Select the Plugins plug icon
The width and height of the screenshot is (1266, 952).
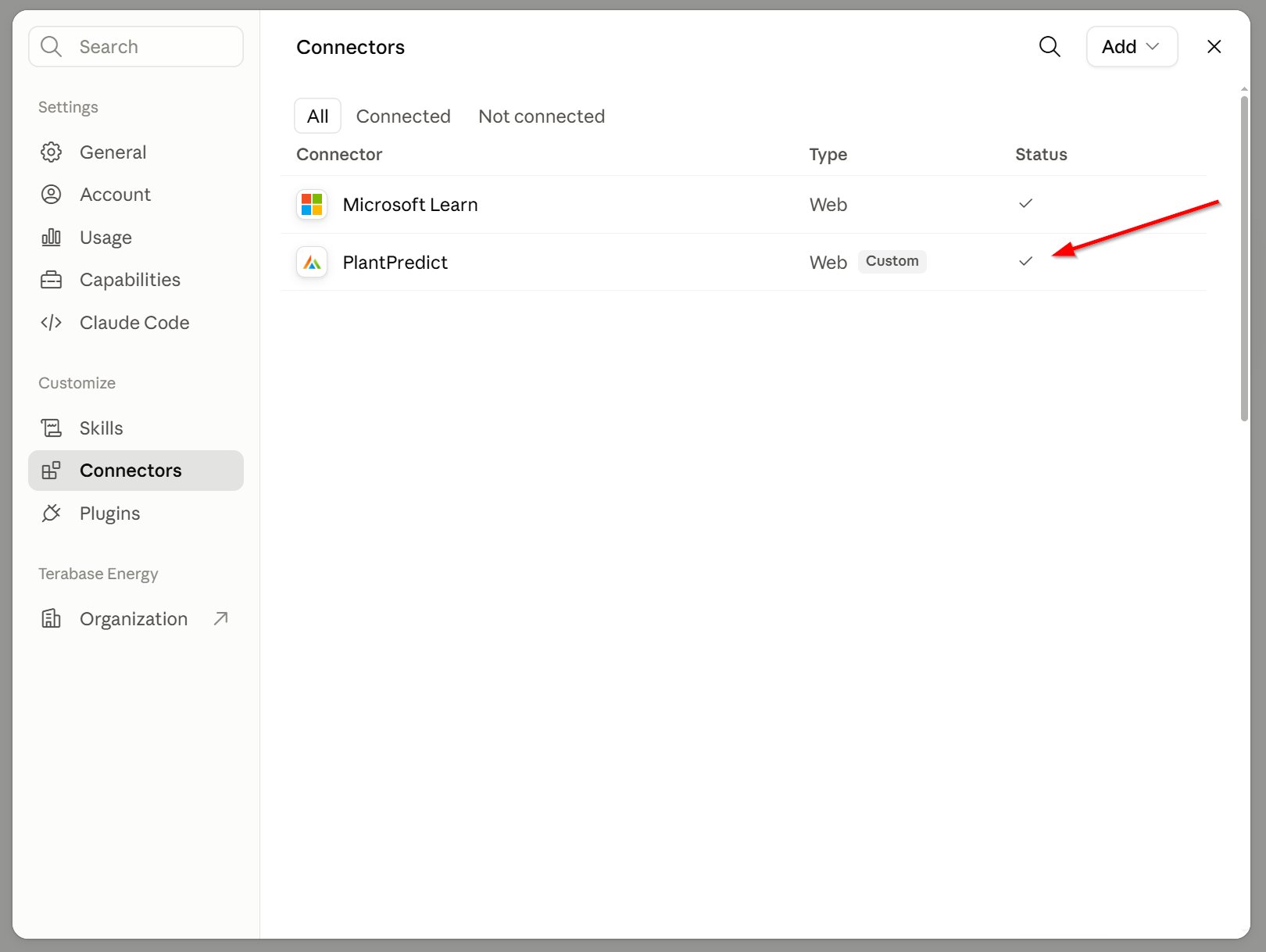tap(51, 514)
